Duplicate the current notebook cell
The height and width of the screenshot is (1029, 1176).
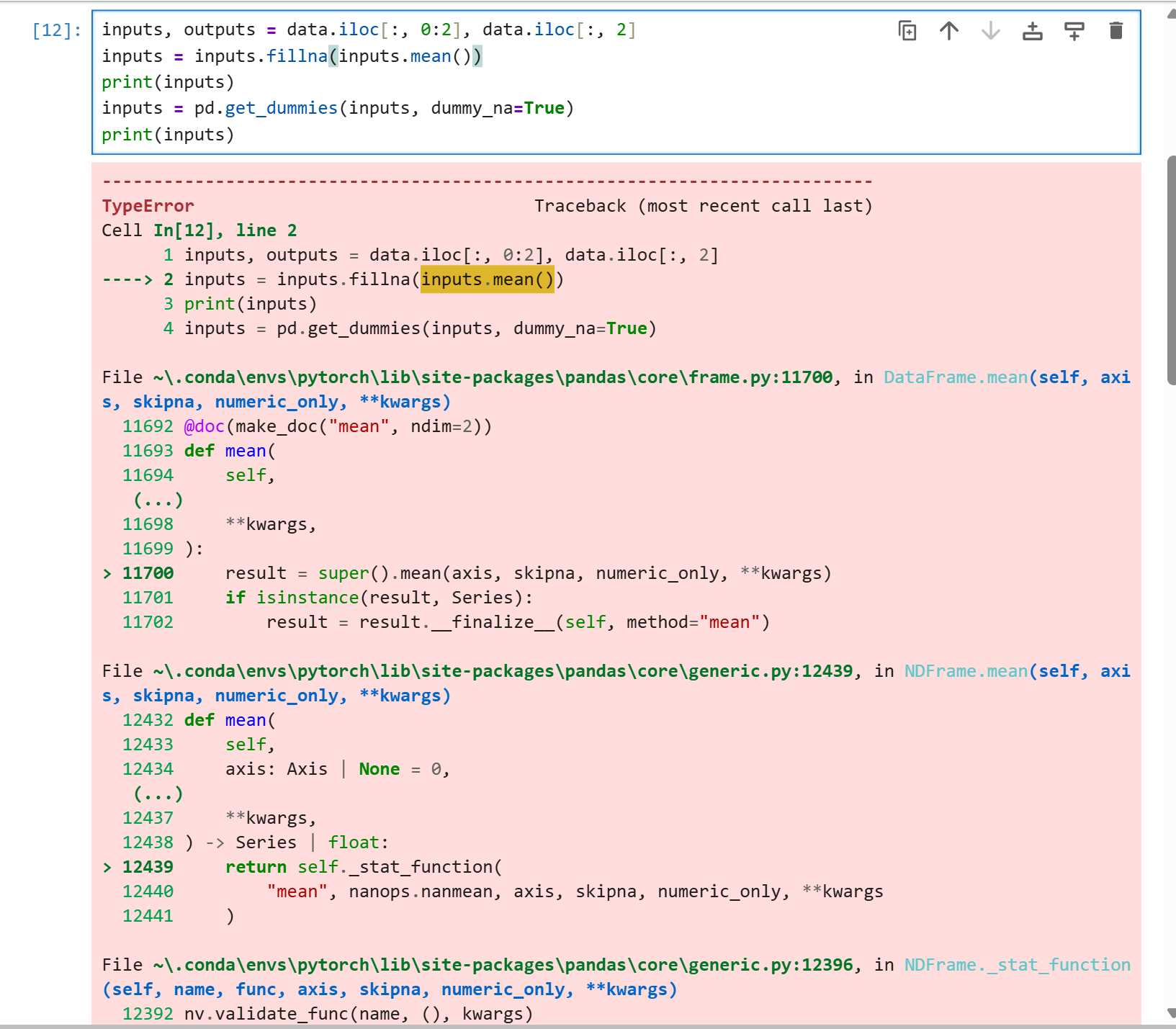coord(907,31)
